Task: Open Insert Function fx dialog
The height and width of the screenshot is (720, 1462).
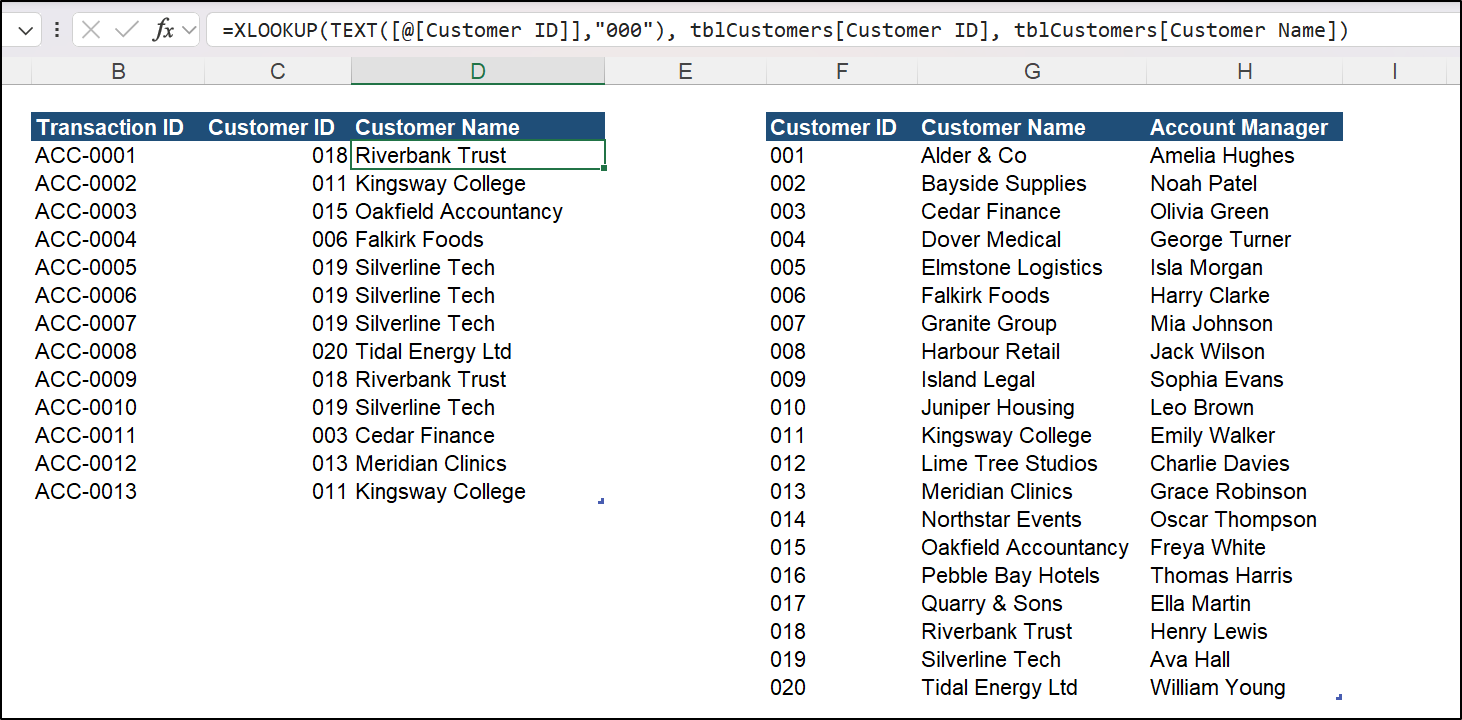Action: [163, 30]
